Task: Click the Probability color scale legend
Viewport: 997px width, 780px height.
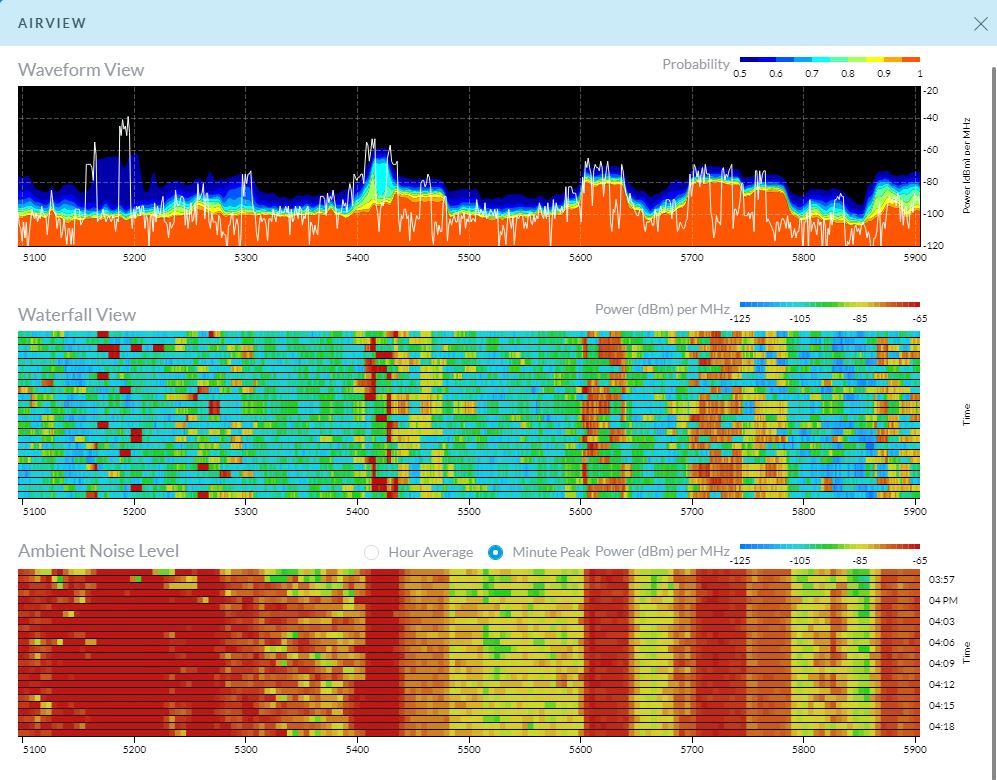Action: 828,61
